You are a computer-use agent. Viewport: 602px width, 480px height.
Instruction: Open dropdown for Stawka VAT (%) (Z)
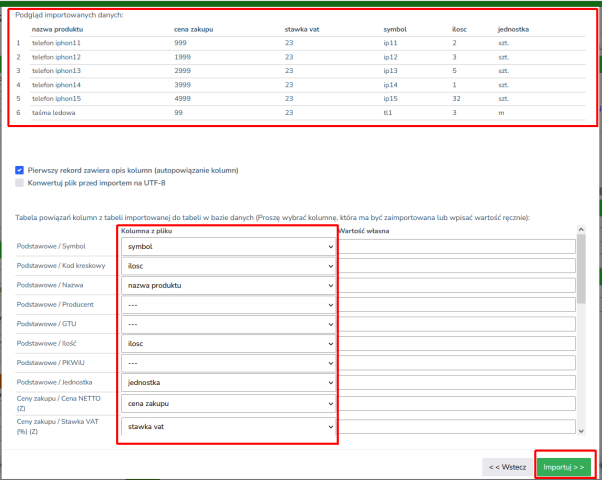pyautogui.click(x=228, y=427)
